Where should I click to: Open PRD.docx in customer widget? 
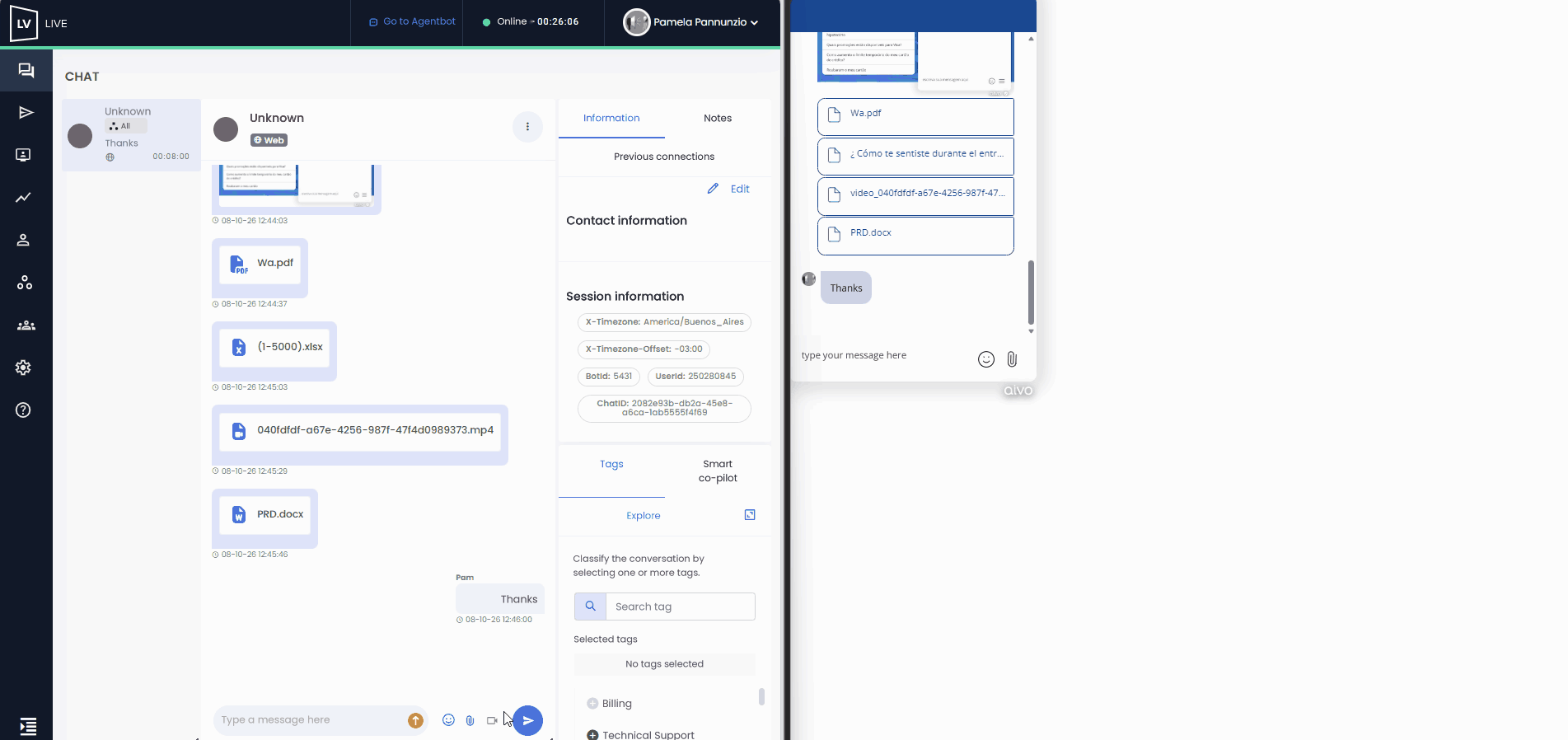click(915, 236)
